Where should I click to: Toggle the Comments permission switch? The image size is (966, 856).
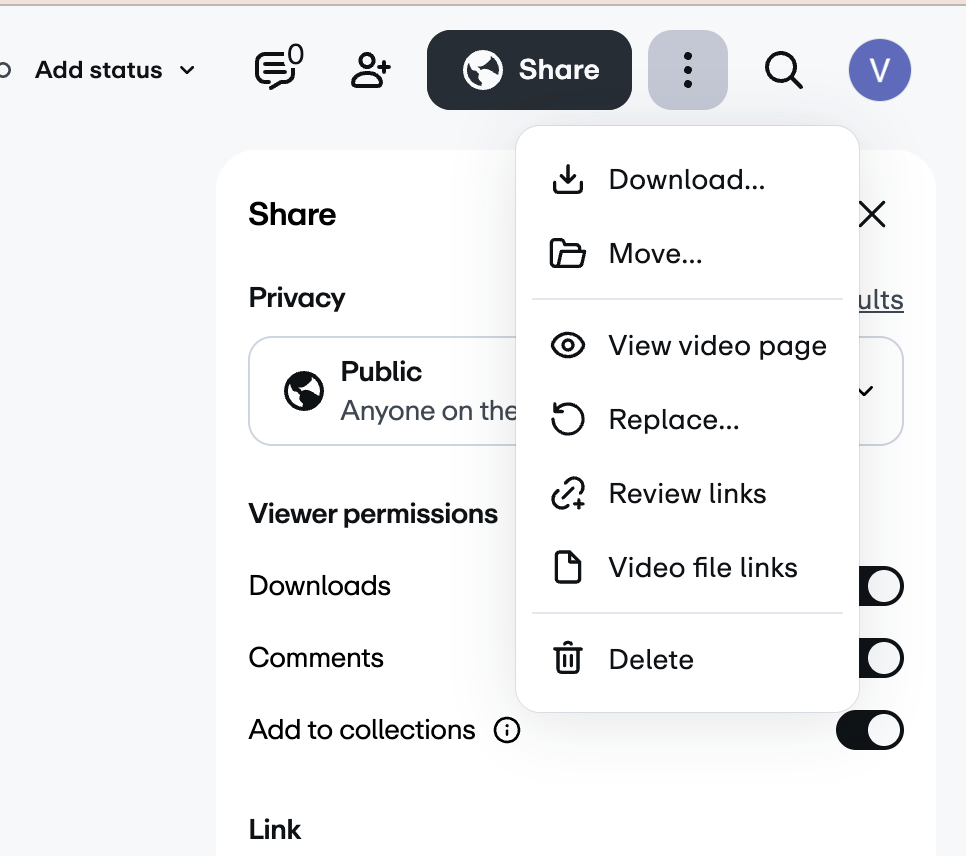[x=876, y=658]
